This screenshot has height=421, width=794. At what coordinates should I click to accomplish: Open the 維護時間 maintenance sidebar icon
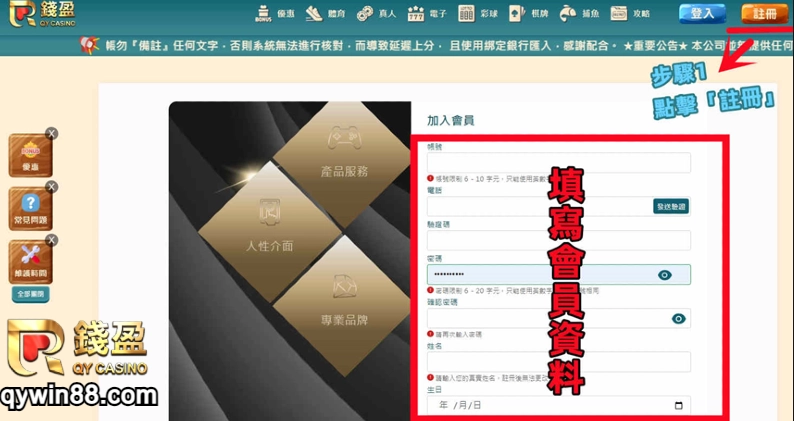tap(29, 262)
